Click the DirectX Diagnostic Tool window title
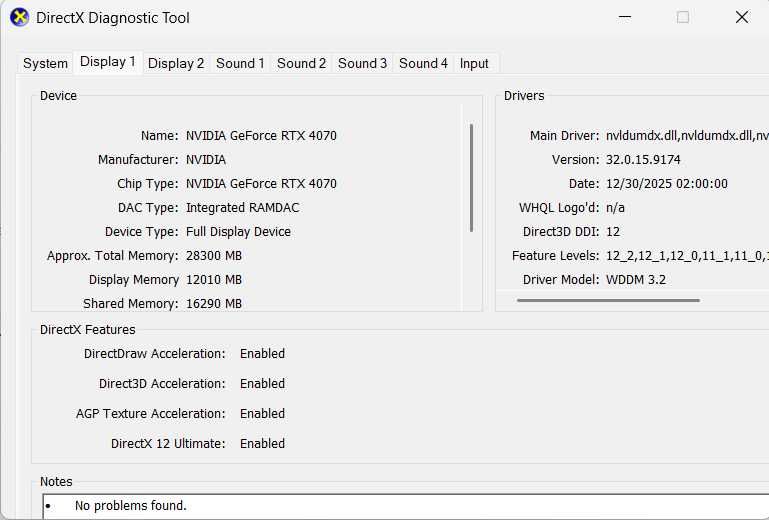The width and height of the screenshot is (769, 520). [113, 18]
